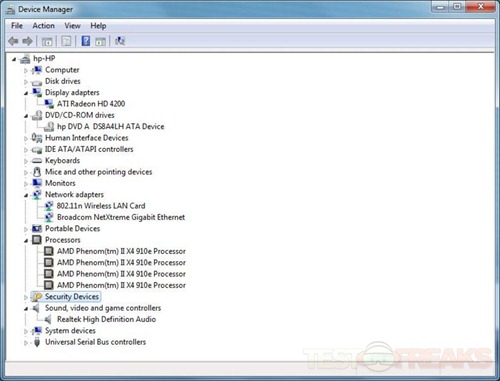Click the ATI Radeon HD 4200 icon
The width and height of the screenshot is (500, 381).
tap(49, 104)
